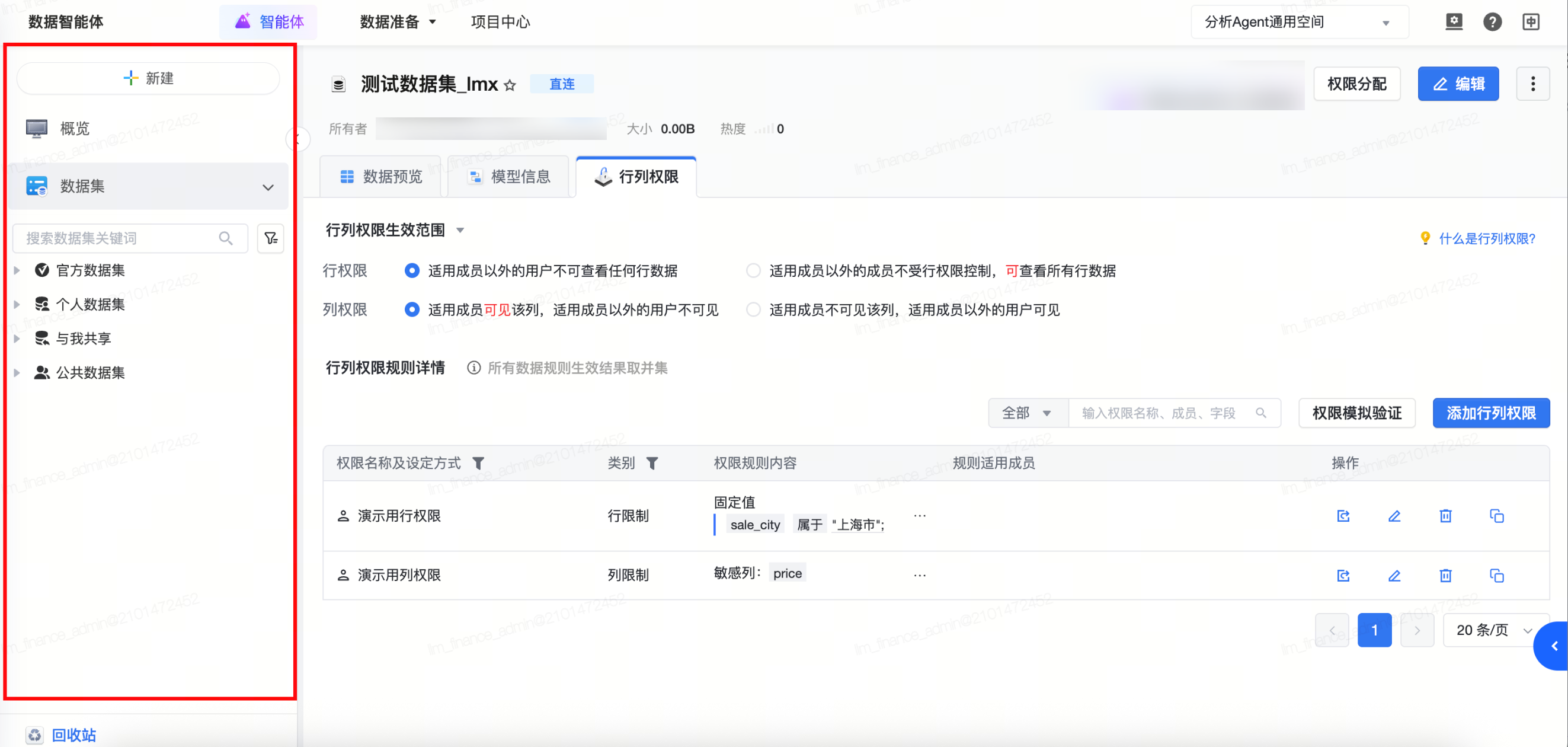Open the 什么是行列权限? help link
This screenshot has width=1568, height=747.
pos(1486,239)
